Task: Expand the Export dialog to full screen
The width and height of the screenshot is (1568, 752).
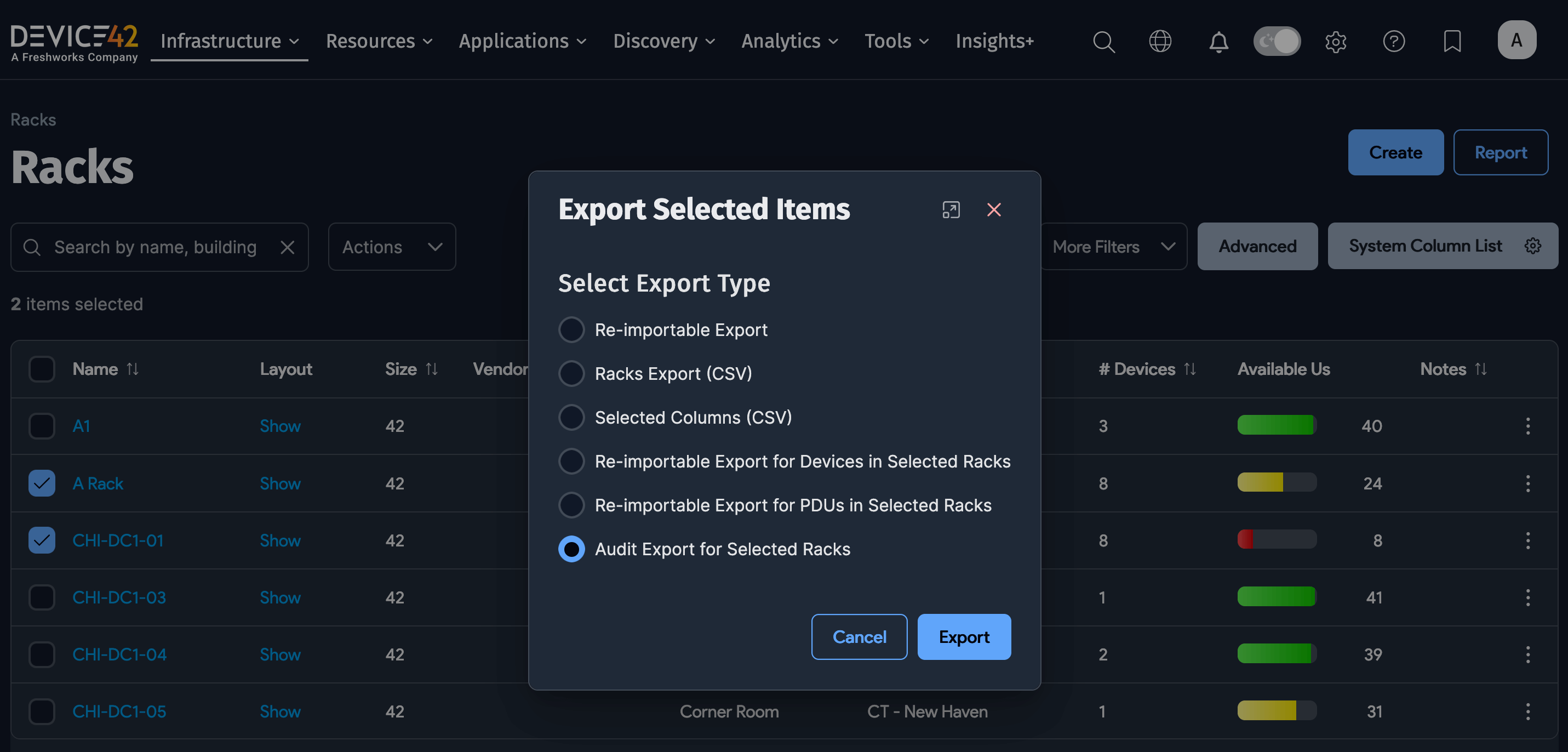Action: pyautogui.click(x=951, y=209)
